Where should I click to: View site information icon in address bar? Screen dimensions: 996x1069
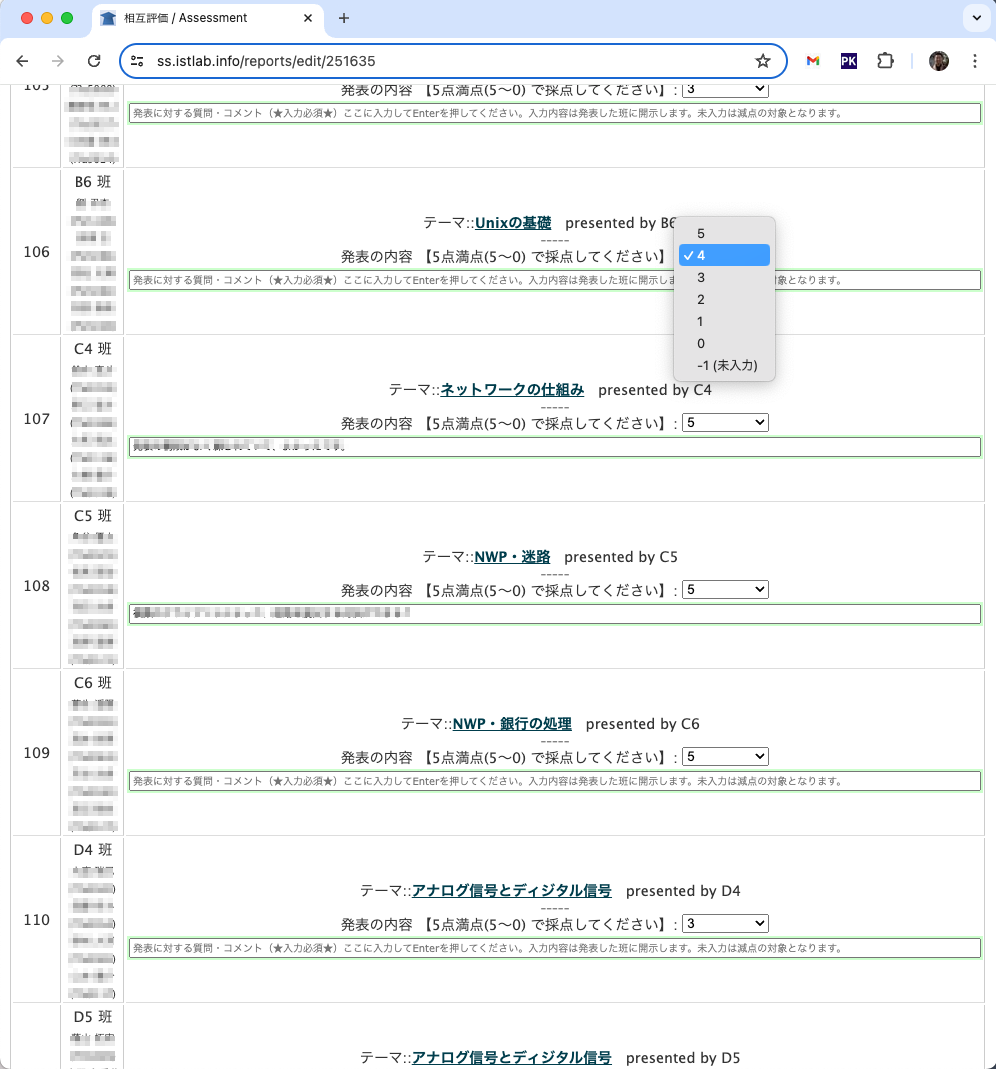(x=138, y=61)
